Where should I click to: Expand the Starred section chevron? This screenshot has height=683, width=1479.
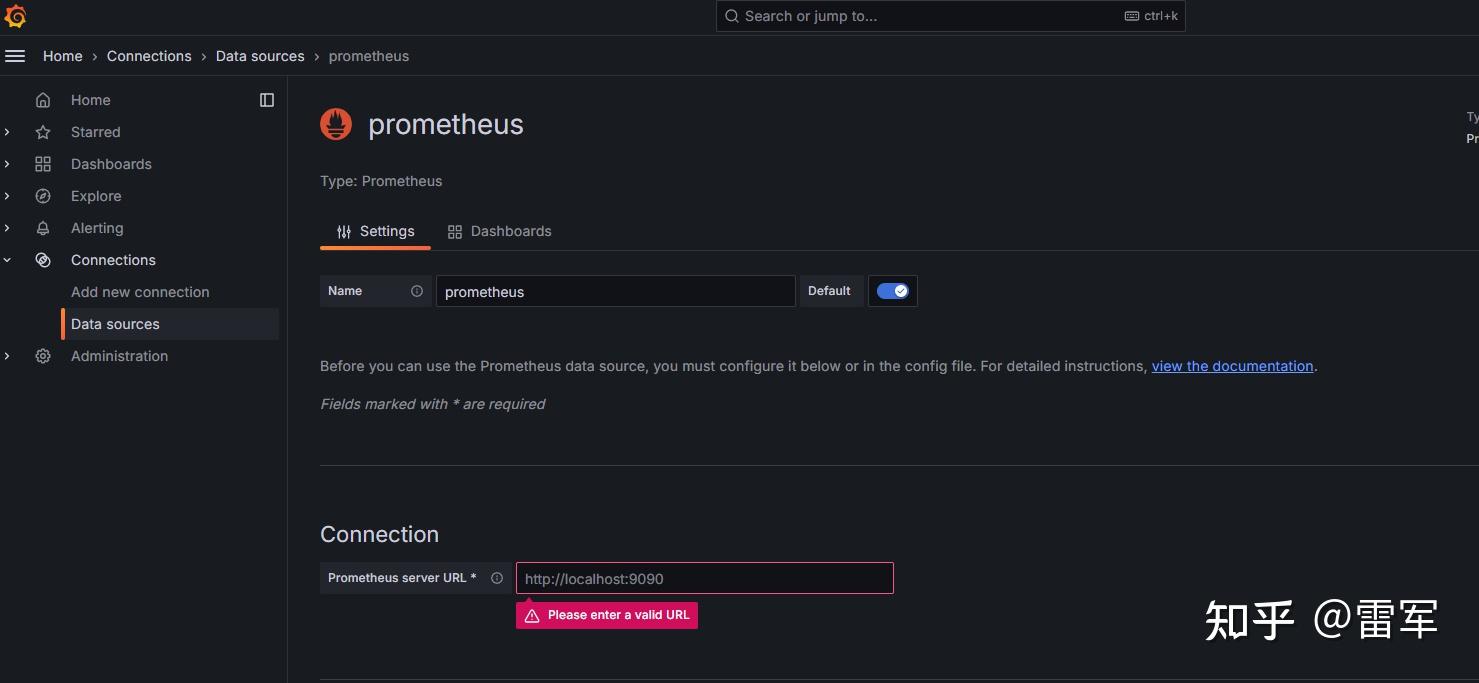point(8,132)
